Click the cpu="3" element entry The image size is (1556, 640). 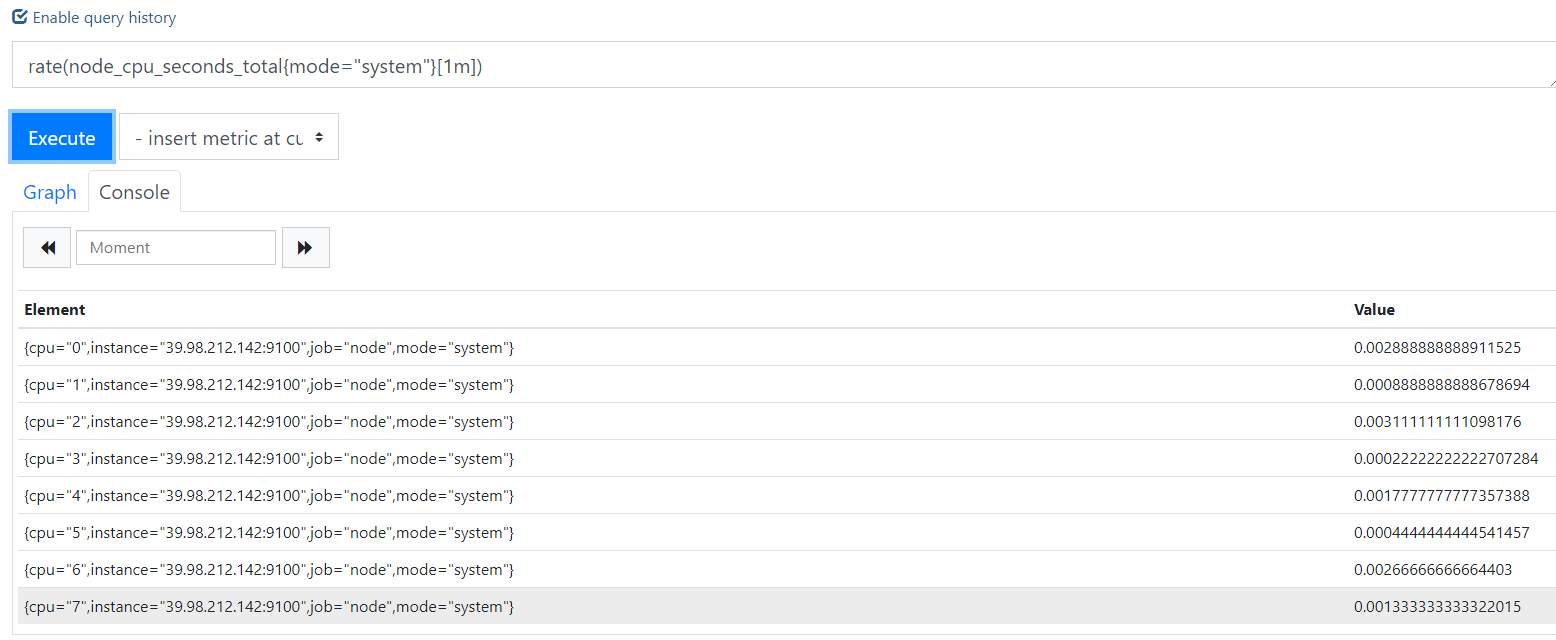click(269, 459)
